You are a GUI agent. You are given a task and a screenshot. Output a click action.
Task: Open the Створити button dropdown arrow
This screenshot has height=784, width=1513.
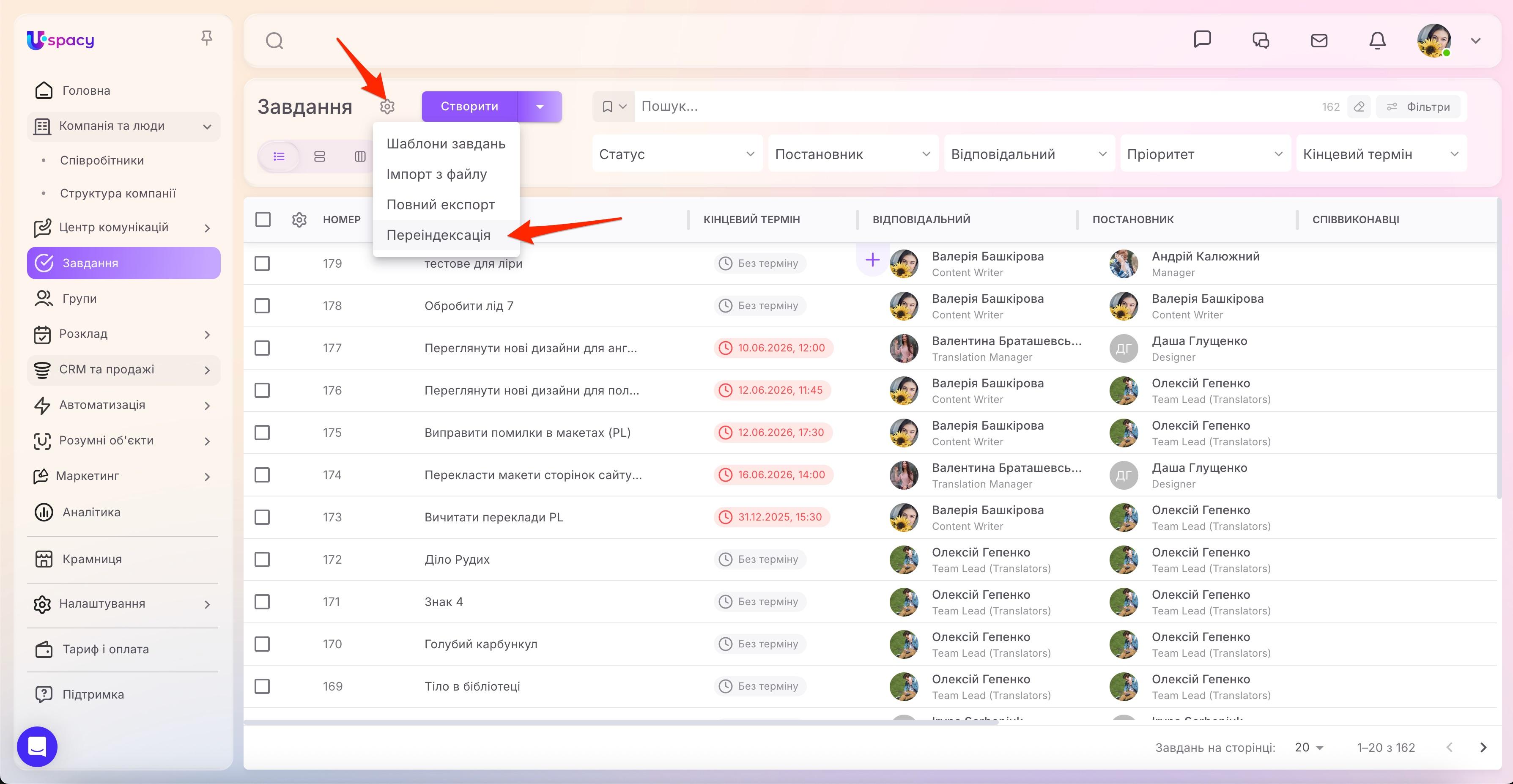click(x=540, y=106)
